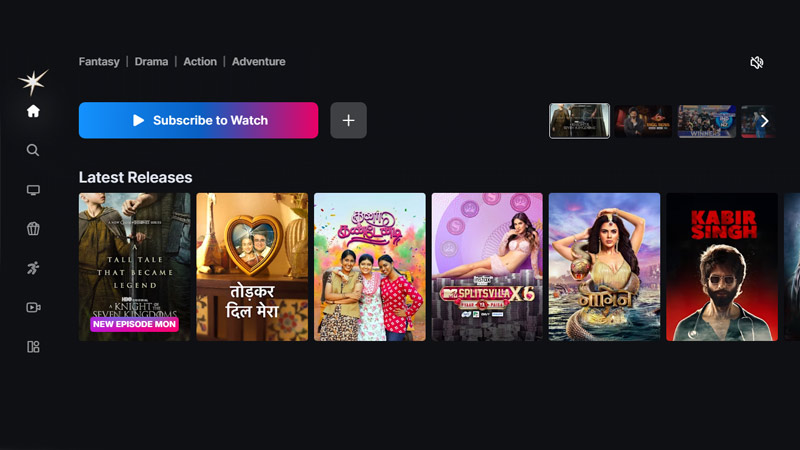Open the Sports running figure icon
Viewport: 800px width, 450px height.
point(33,268)
